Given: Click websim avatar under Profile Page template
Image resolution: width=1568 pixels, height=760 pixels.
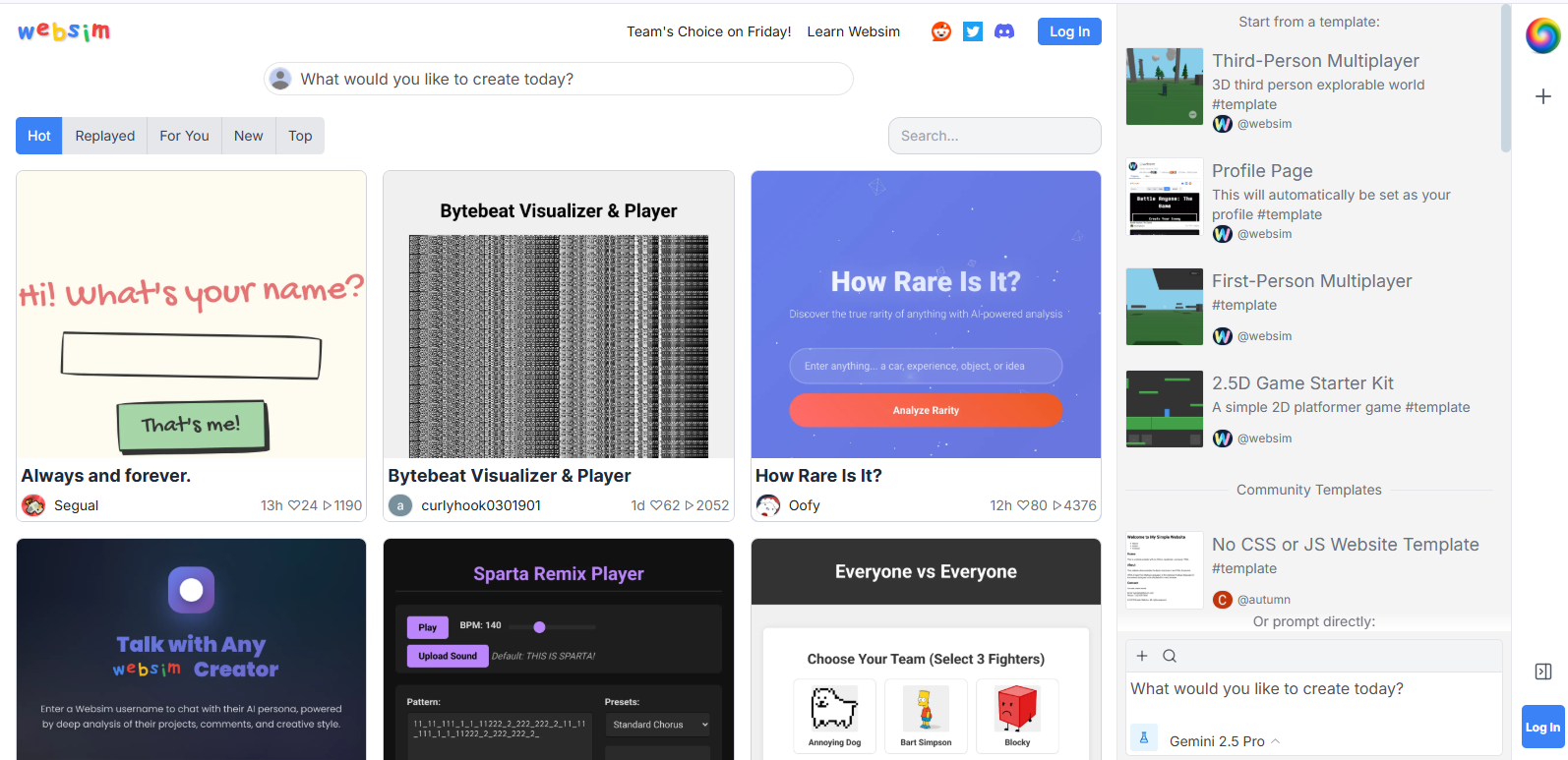Looking at the screenshot, I should coord(1223,234).
